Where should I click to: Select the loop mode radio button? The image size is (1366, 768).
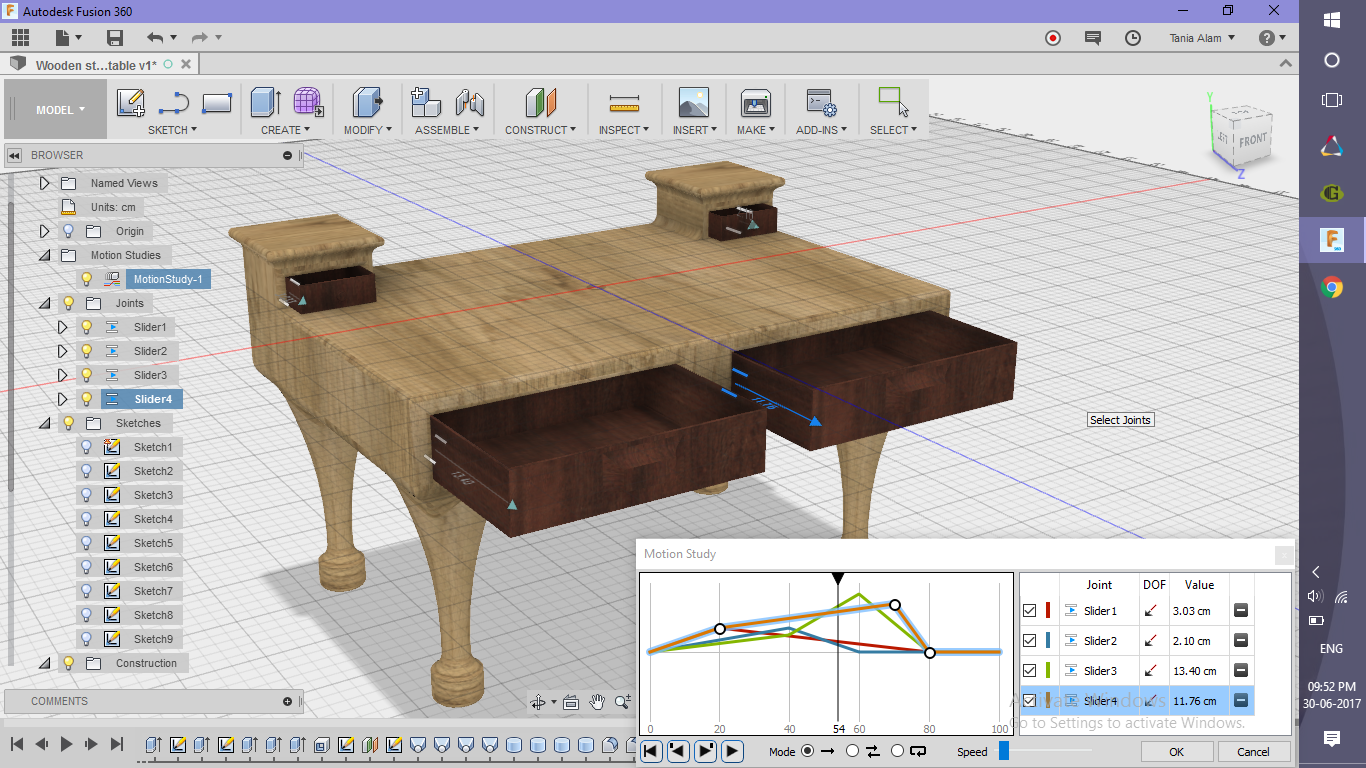point(897,751)
